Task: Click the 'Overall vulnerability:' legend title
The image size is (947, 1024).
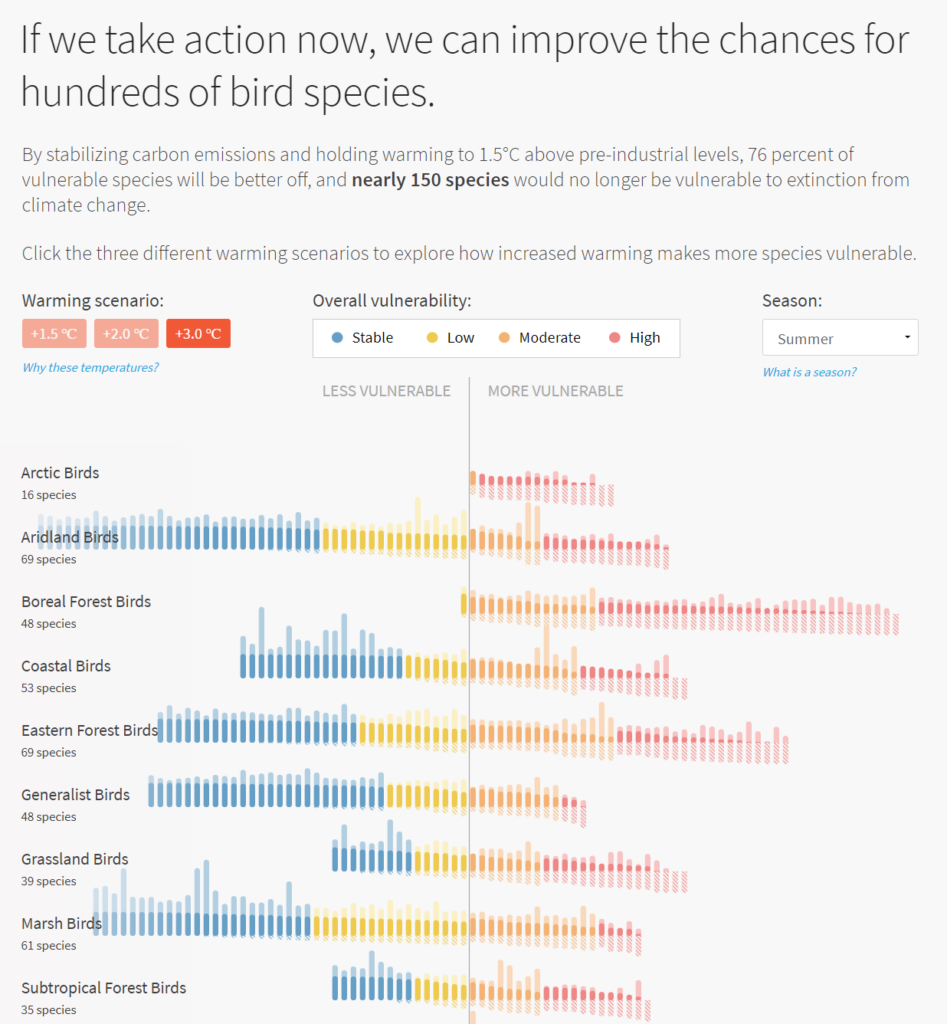Action: [x=391, y=301]
